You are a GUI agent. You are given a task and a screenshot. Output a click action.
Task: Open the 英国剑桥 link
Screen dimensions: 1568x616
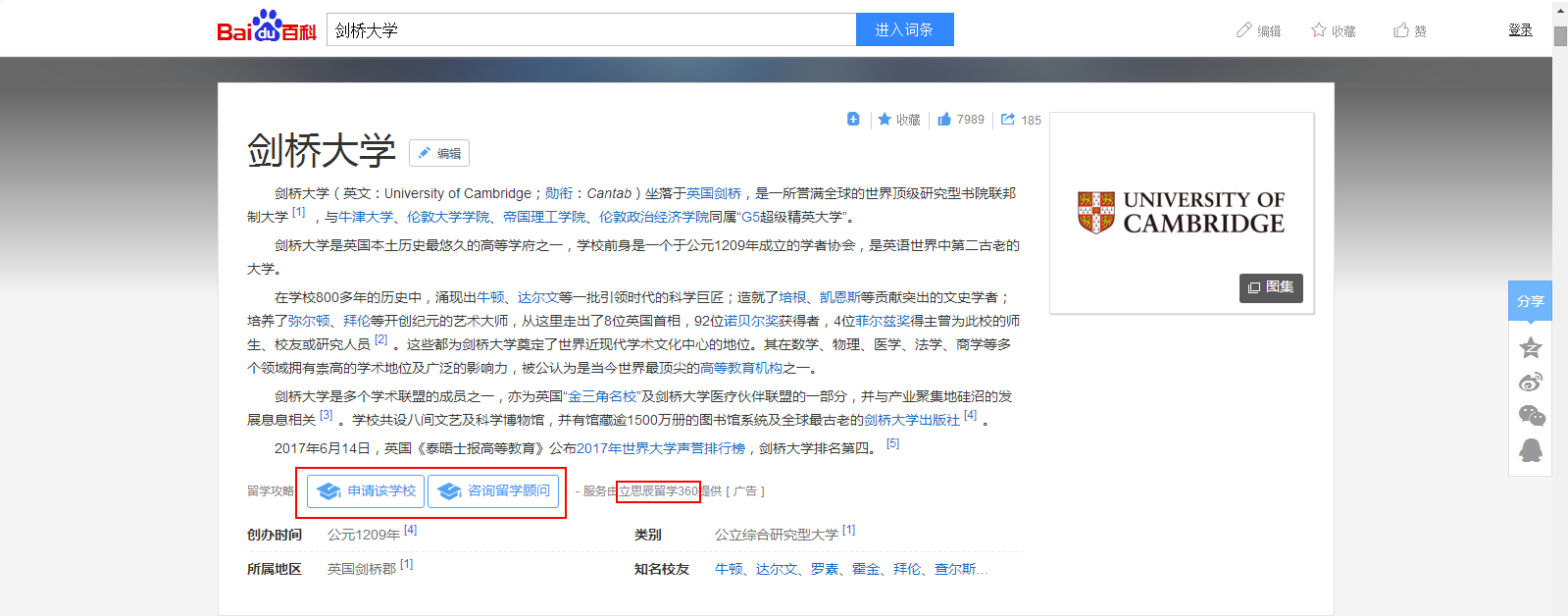coord(714,193)
